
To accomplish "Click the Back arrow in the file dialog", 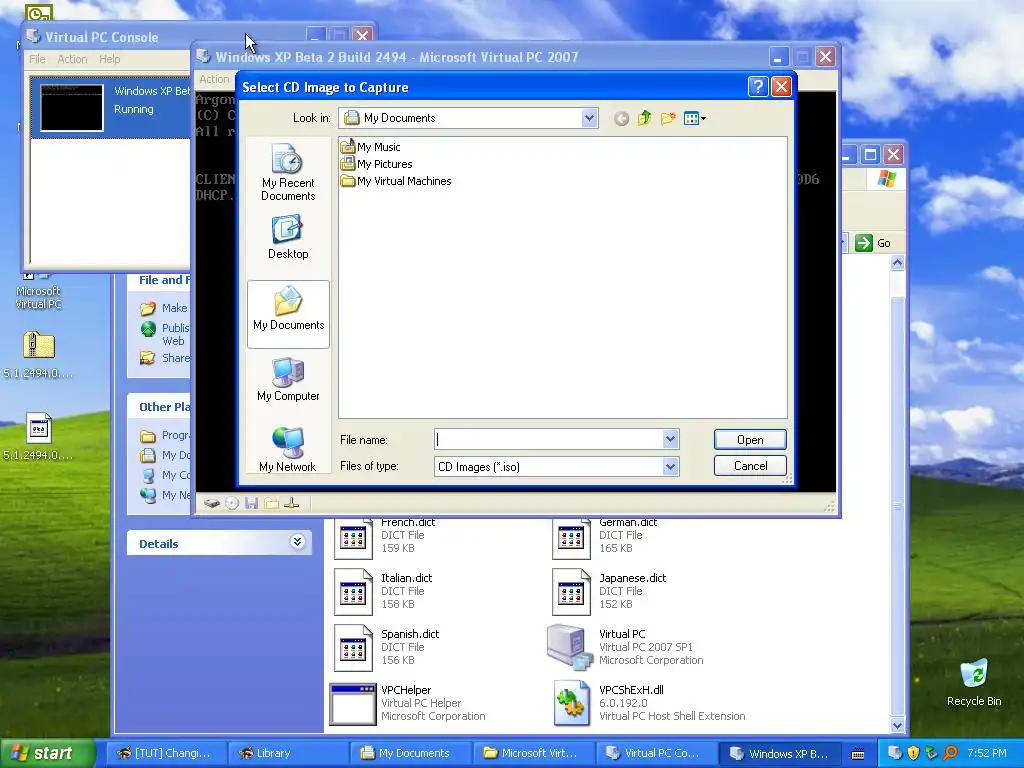I will (x=621, y=118).
